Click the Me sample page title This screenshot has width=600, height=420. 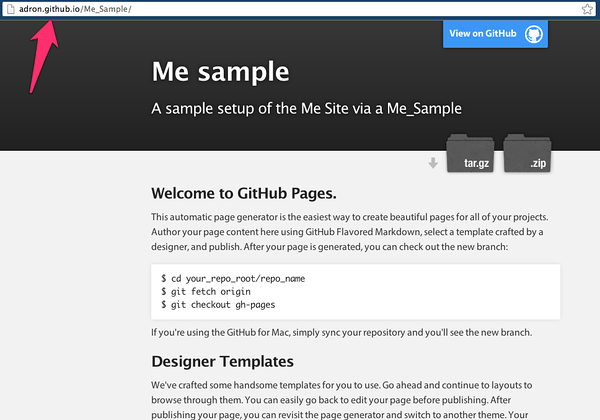(220, 72)
